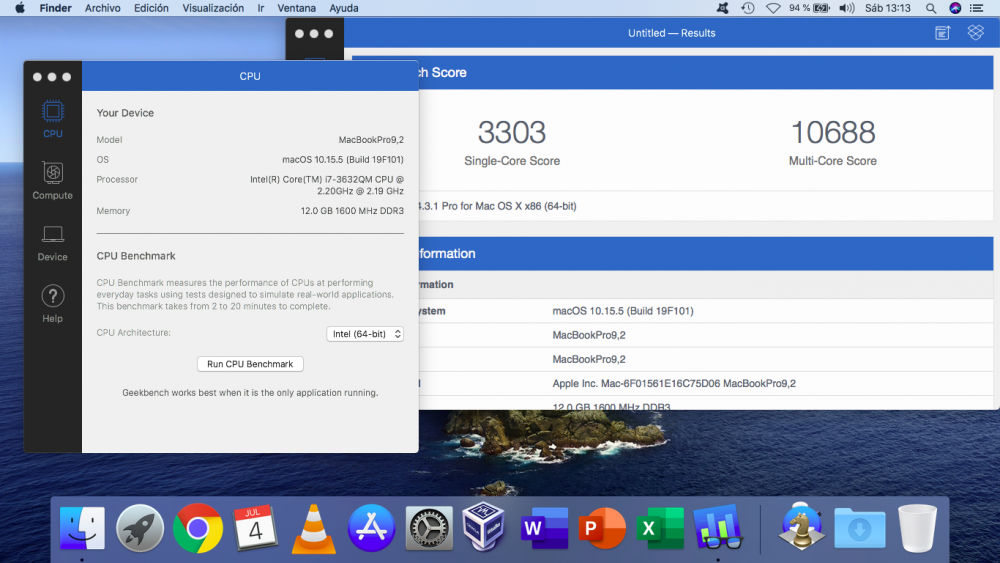Open the Edición menu
Image resolution: width=1000 pixels, height=563 pixels.
tap(151, 8)
